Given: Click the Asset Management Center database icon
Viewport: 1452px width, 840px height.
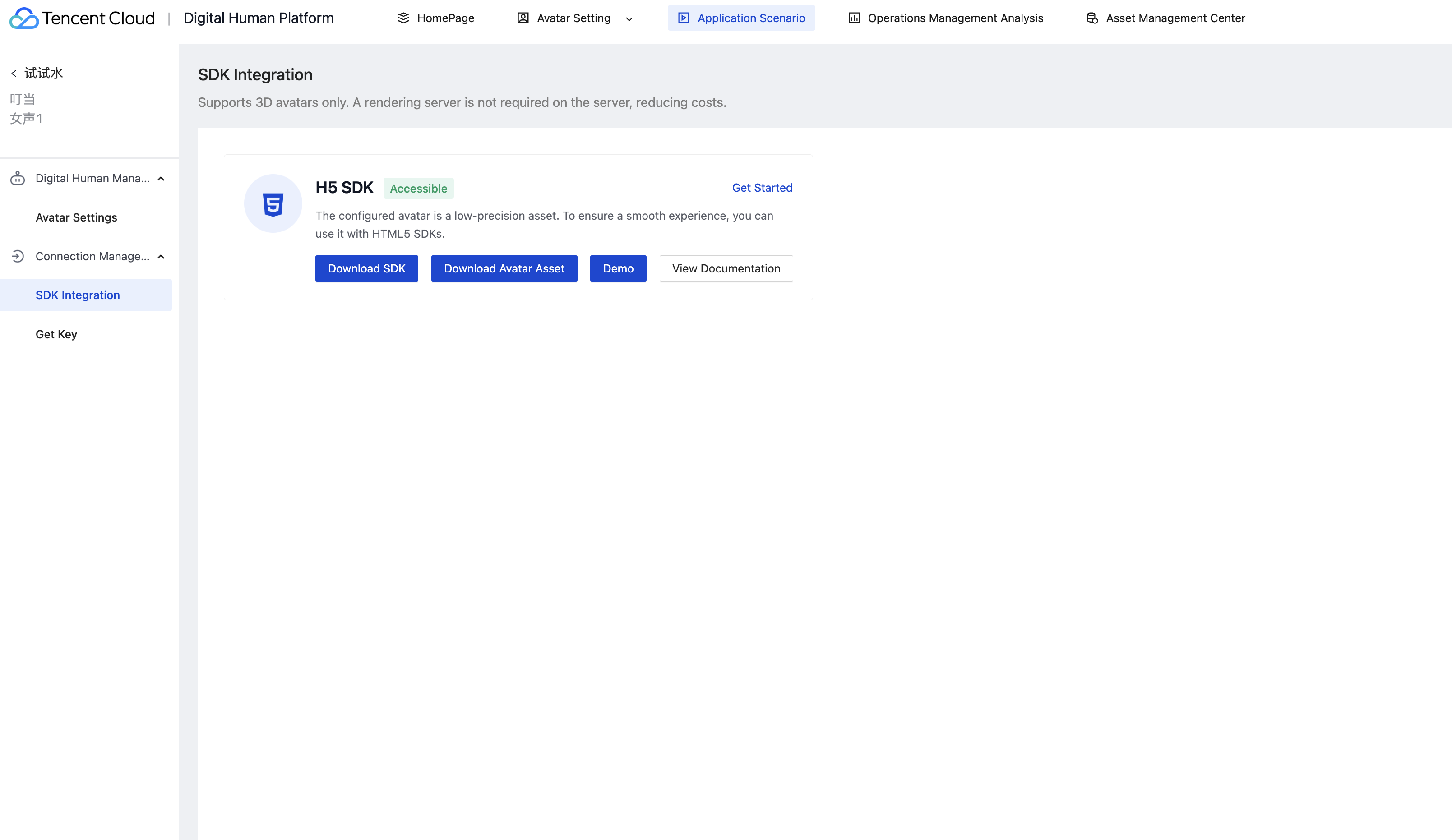Looking at the screenshot, I should 1092,18.
